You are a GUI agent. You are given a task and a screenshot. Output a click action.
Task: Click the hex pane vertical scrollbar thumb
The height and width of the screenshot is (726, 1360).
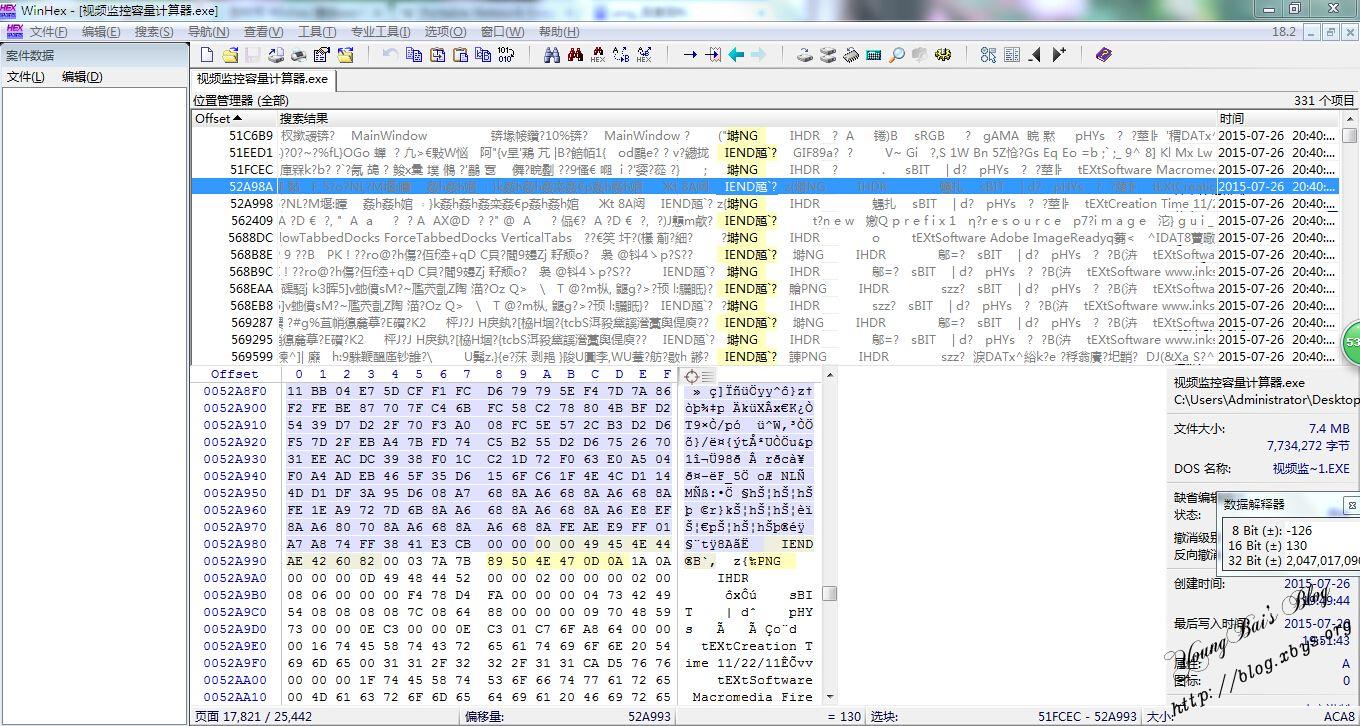(829, 593)
